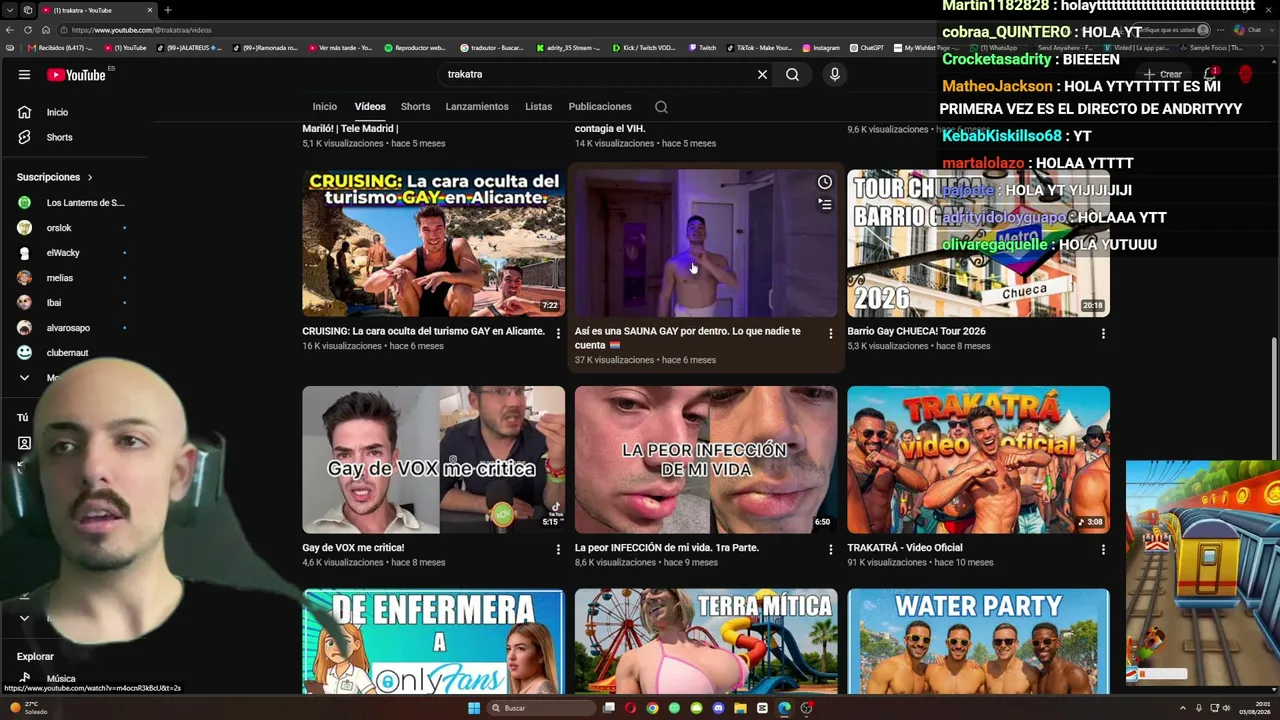The image size is (1280, 720).
Task: Click the taskbar clock and date
Action: (x=1255, y=708)
